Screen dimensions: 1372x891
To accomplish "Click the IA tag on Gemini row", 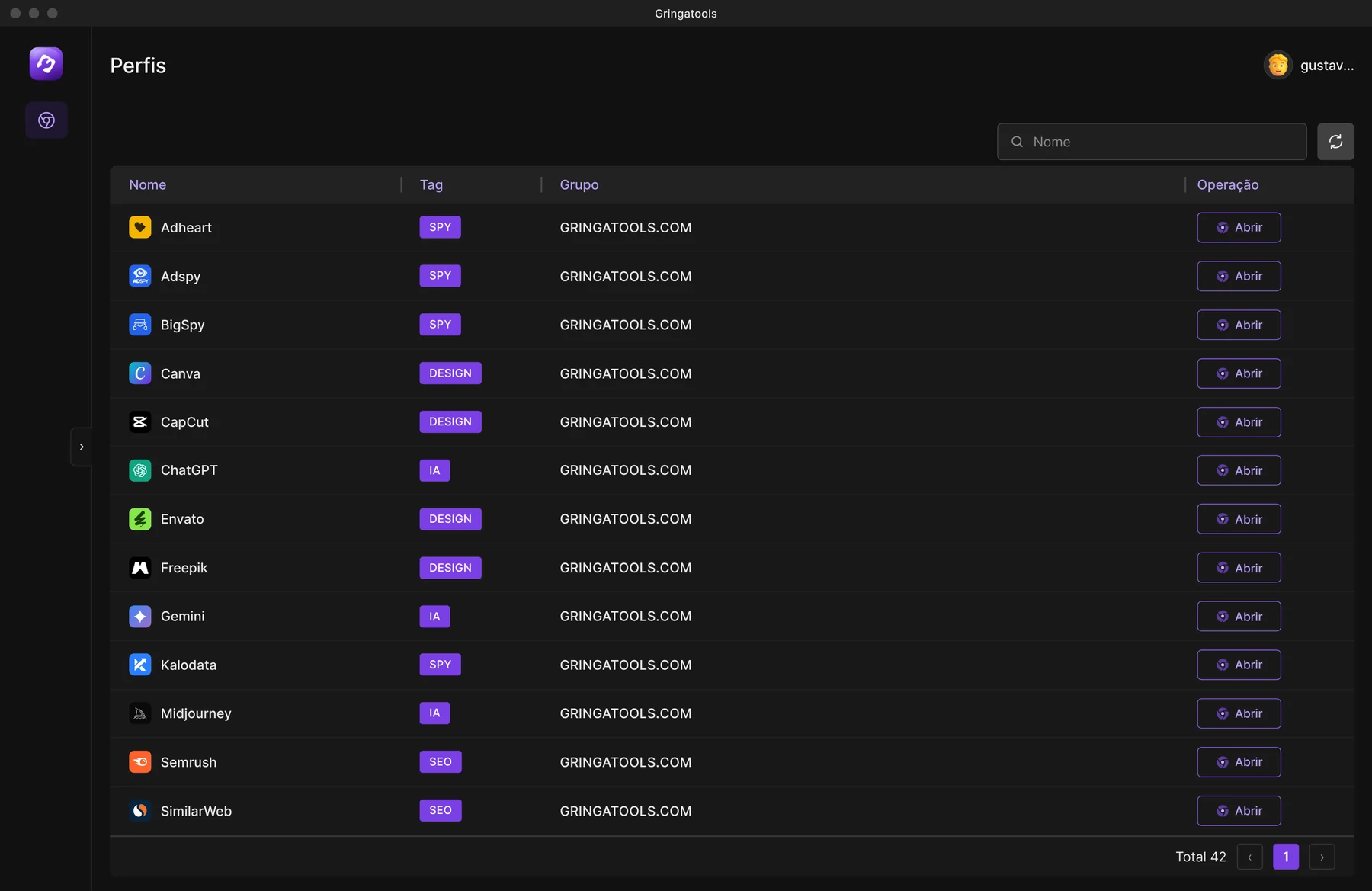I will [x=434, y=617].
